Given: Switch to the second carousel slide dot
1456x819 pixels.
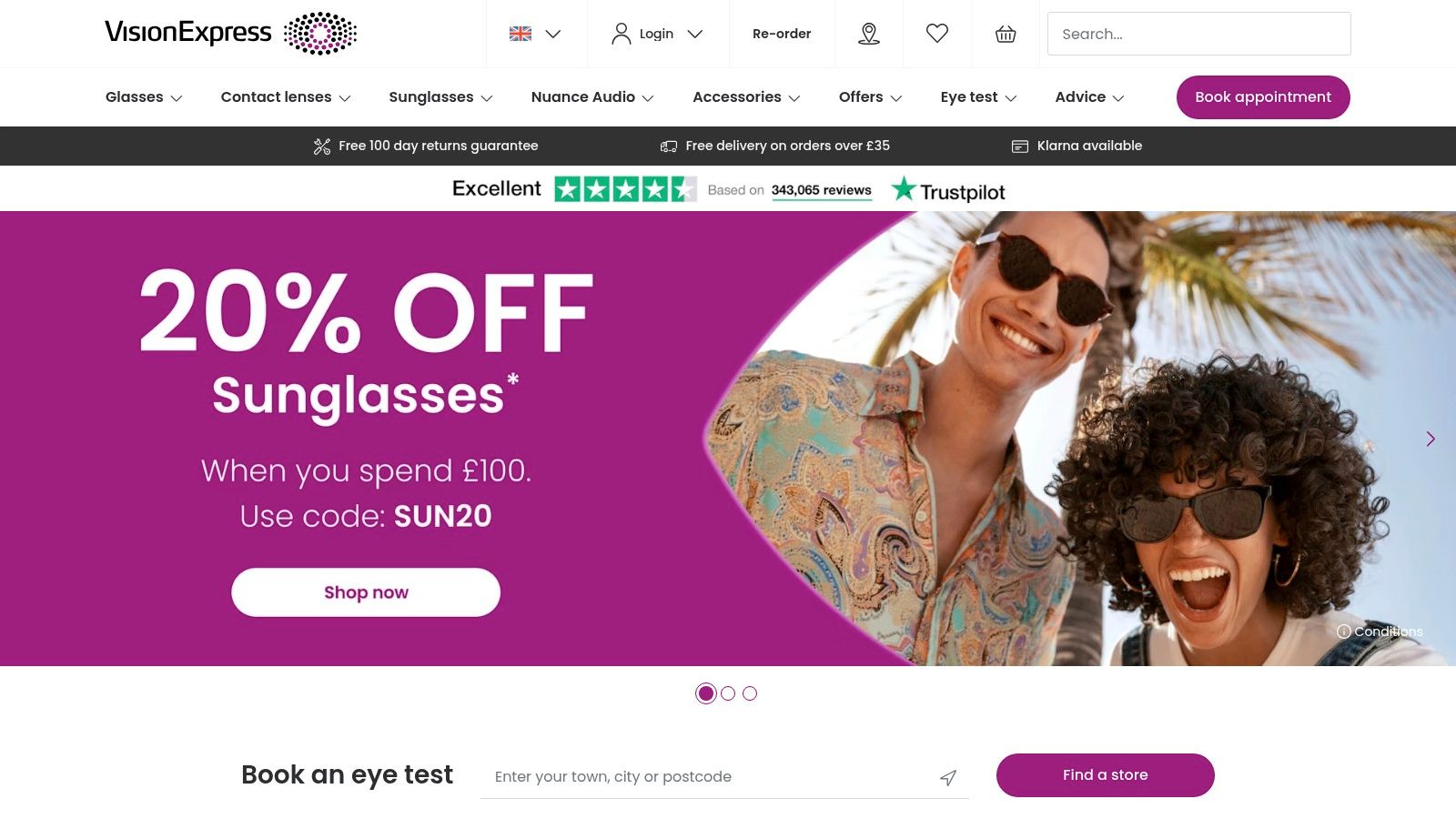Looking at the screenshot, I should 728,693.
